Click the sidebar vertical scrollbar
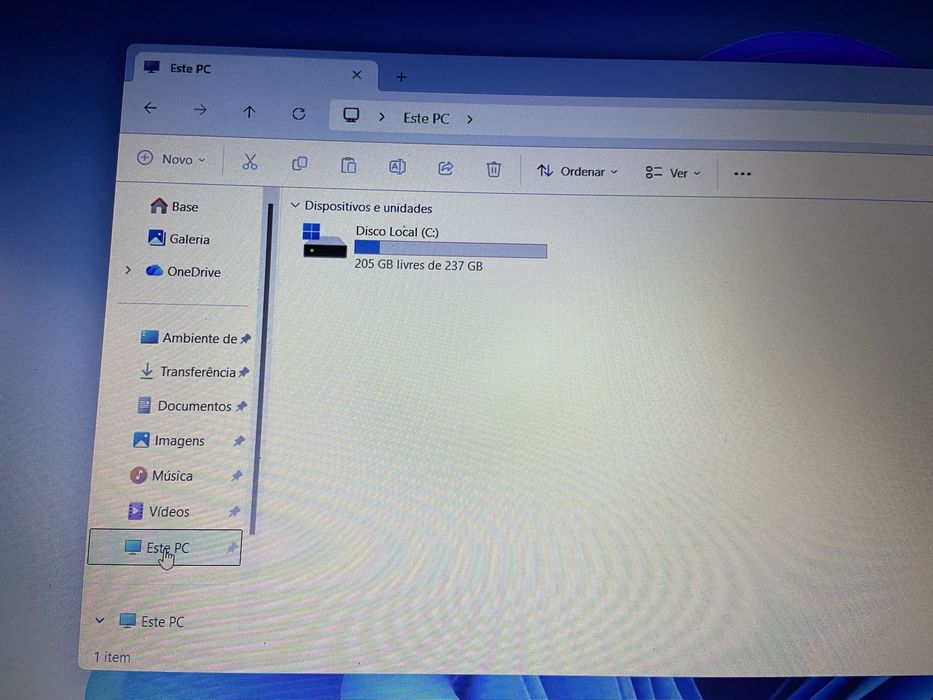Image resolution: width=933 pixels, height=700 pixels. click(261, 369)
